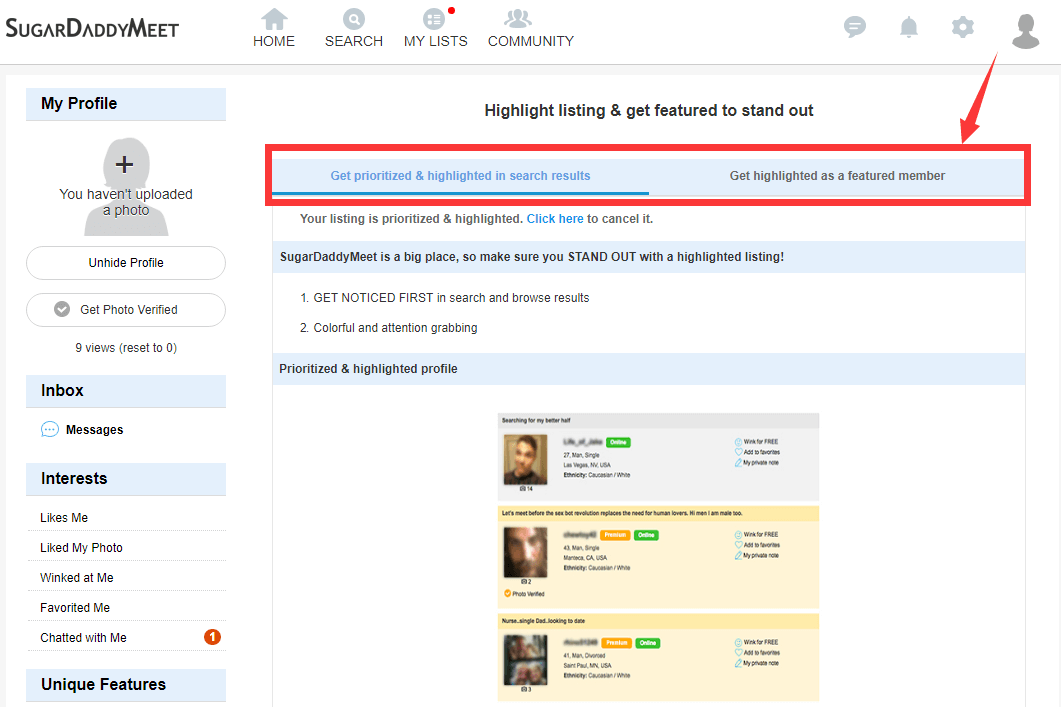The width and height of the screenshot is (1061, 707).
Task: Click the MY LISTS menu label
Action: tap(436, 41)
